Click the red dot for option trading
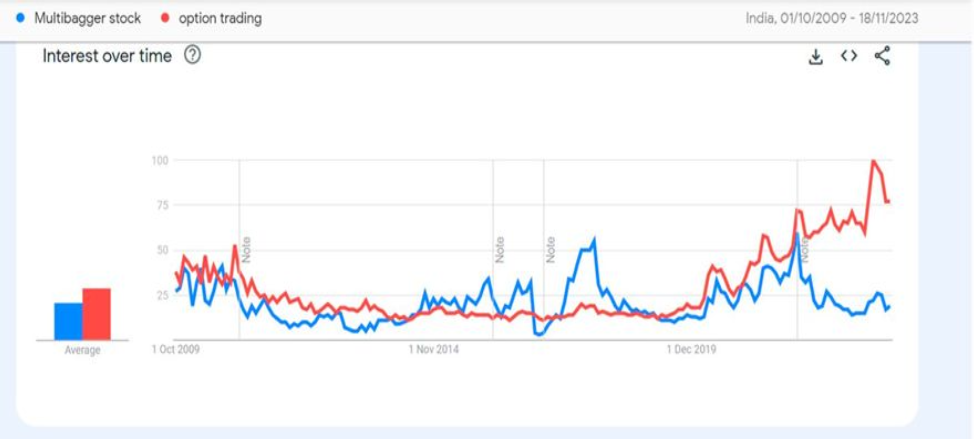The height and width of the screenshot is (439, 974). pyautogui.click(x=165, y=19)
